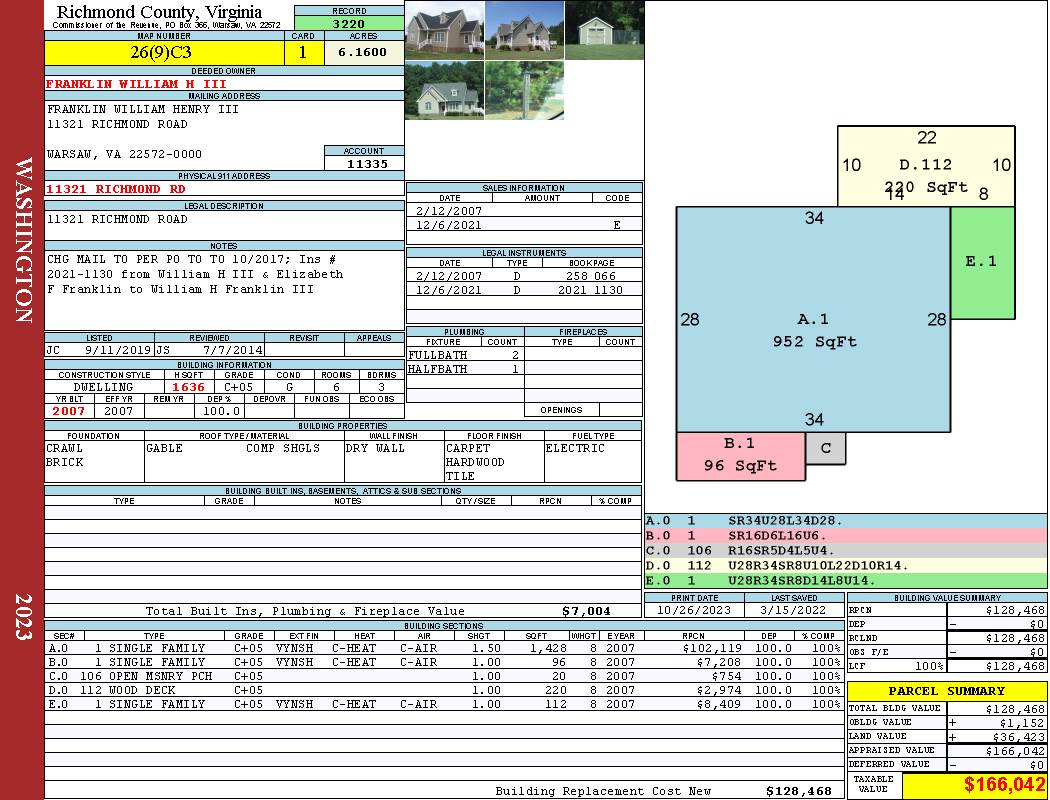Click ELECTRIC fuel type
The width and height of the screenshot is (1050, 800).
coord(575,448)
